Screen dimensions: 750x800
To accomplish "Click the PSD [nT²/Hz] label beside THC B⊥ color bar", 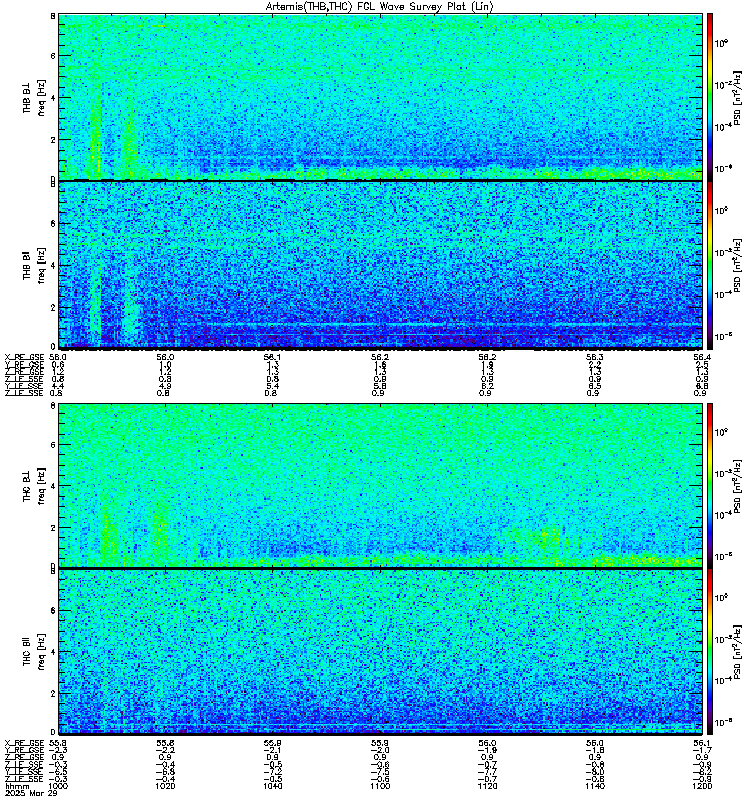I will click(x=738, y=485).
